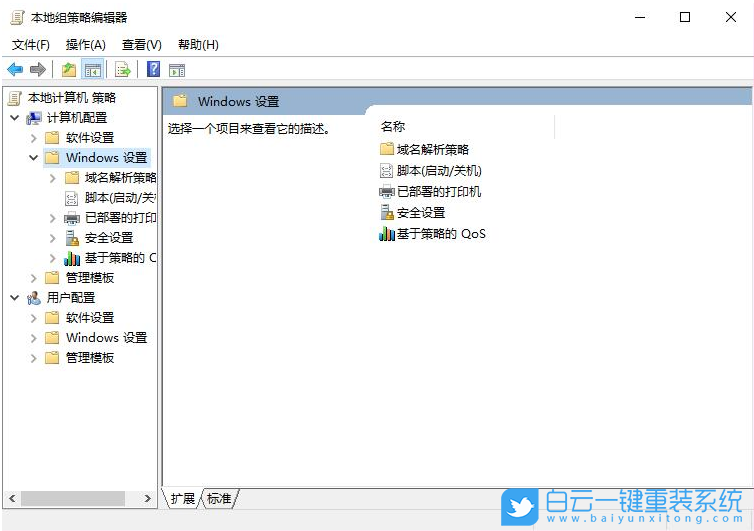Switch to the 扩展 tab
754x531 pixels.
coord(182,498)
